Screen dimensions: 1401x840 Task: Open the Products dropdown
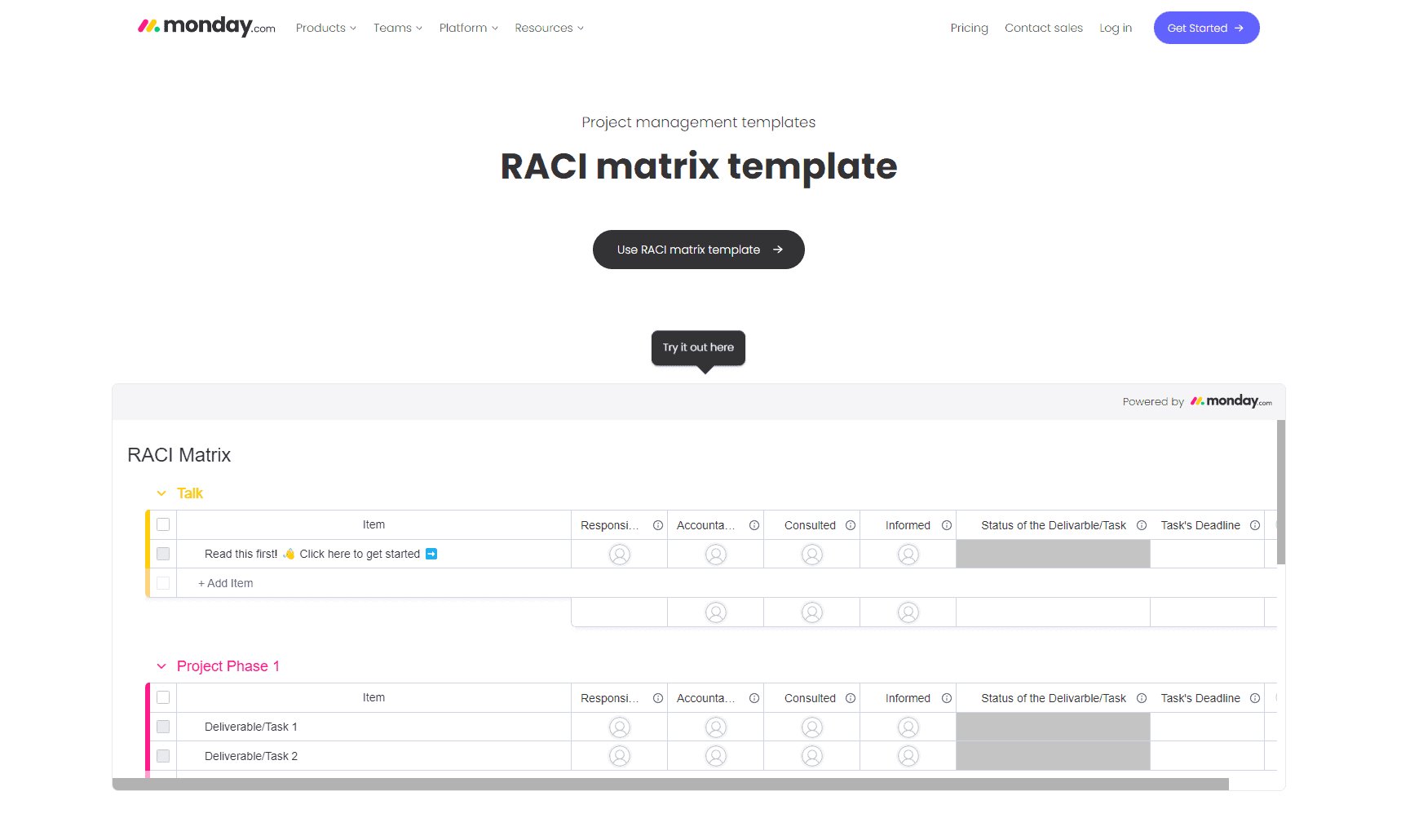(x=325, y=27)
